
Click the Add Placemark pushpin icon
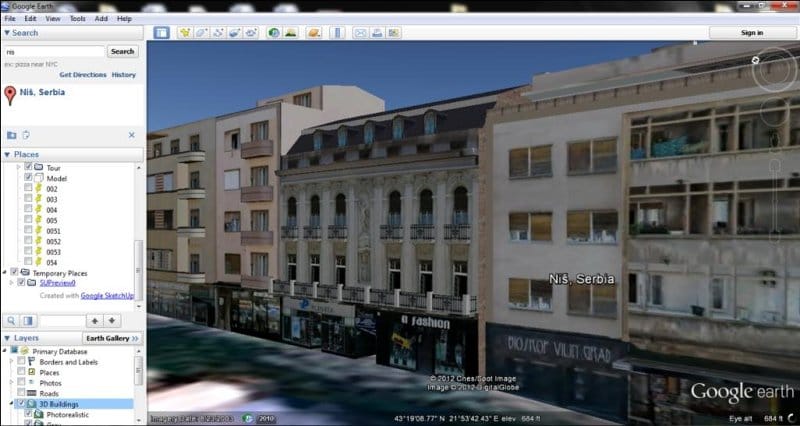pyautogui.click(x=184, y=33)
